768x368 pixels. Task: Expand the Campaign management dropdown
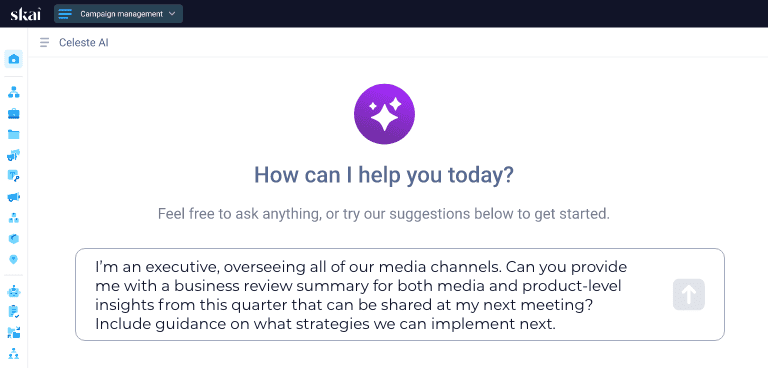119,14
